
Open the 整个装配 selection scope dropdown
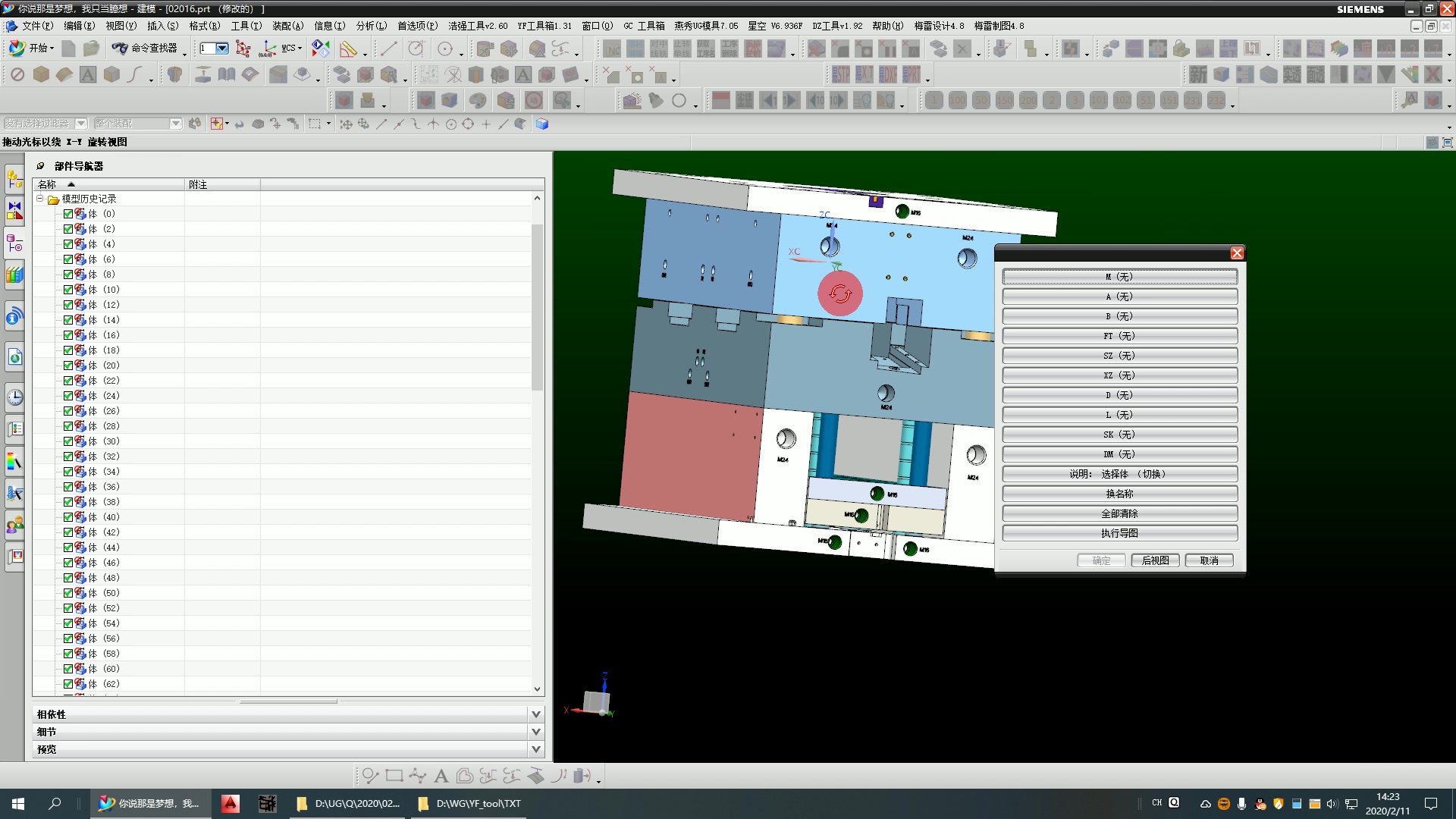pos(175,124)
